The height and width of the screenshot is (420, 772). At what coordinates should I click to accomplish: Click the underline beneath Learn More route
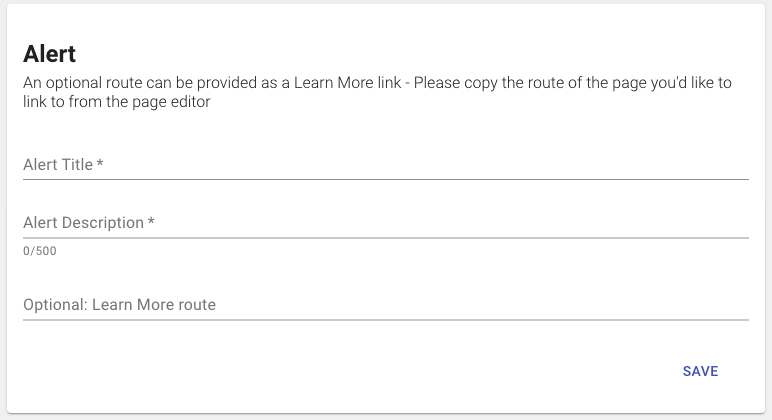click(x=386, y=320)
